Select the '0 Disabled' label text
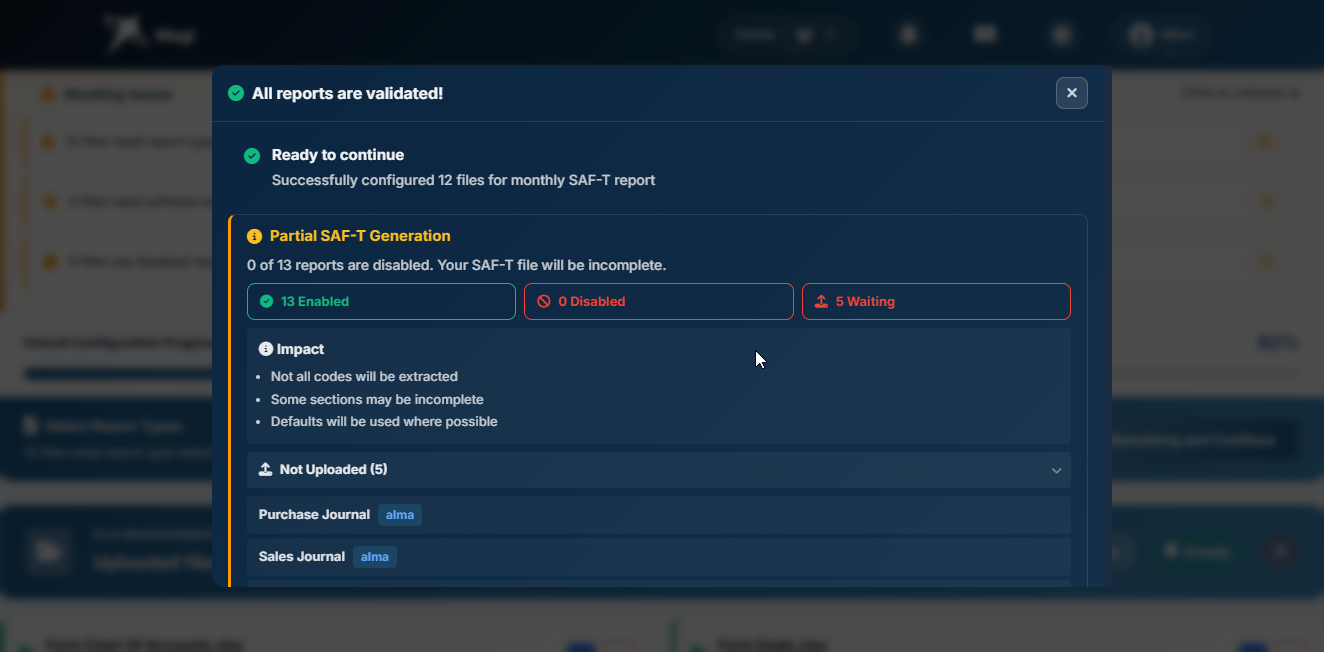The image size is (1324, 652). pyautogui.click(x=592, y=301)
